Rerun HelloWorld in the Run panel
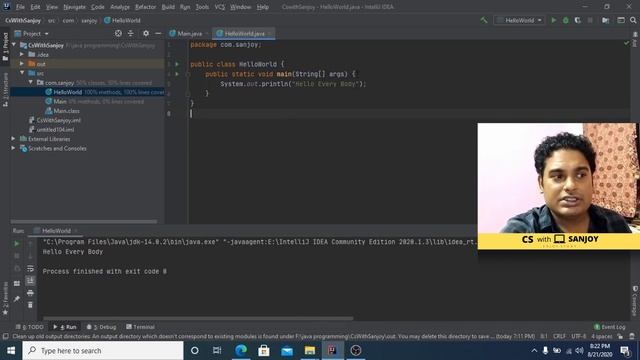Viewport: 640px width, 360px height. (x=17, y=244)
